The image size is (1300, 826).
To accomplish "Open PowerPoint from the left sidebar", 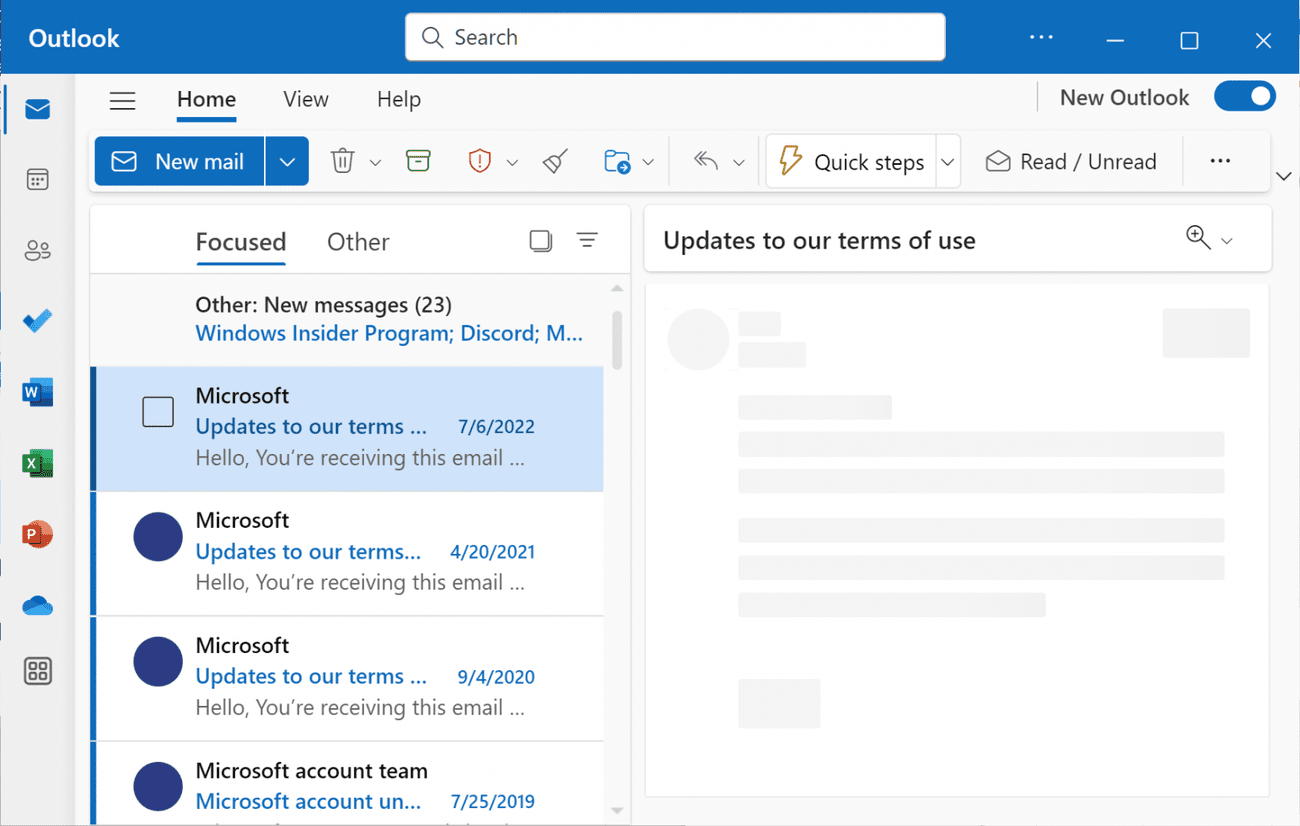I will [x=37, y=534].
